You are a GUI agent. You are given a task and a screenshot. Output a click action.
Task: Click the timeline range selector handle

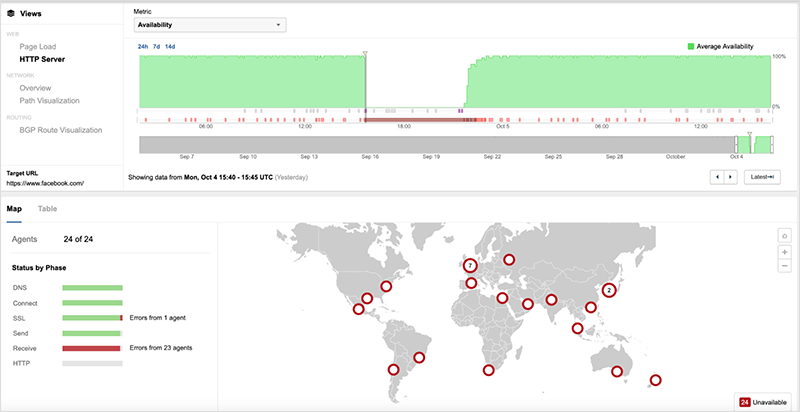tap(749, 145)
